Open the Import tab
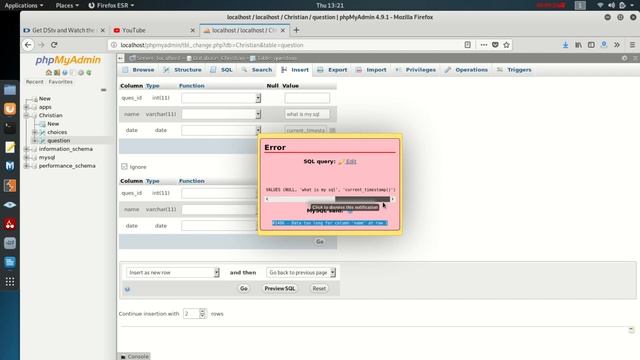Image resolution: width=640 pixels, height=360 pixels. [x=371, y=70]
